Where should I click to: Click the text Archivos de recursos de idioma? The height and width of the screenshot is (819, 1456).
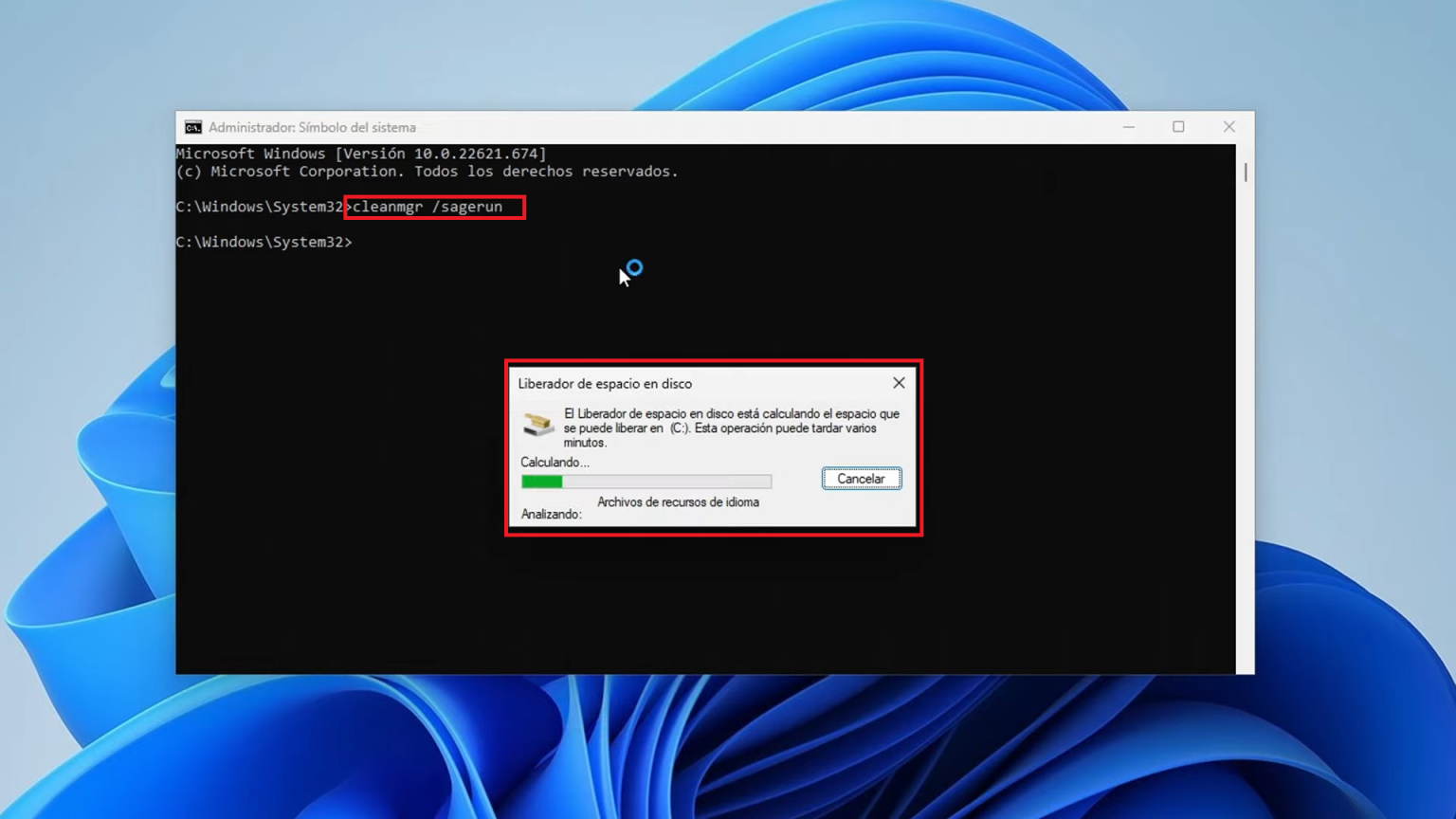(678, 502)
